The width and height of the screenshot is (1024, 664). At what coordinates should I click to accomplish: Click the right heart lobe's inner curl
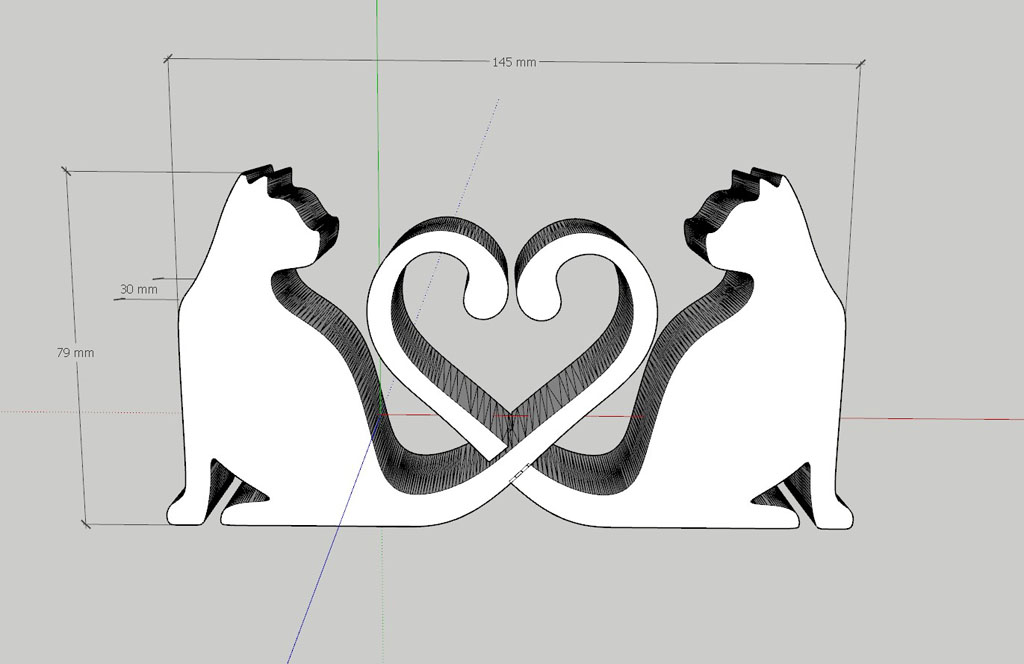[541, 300]
